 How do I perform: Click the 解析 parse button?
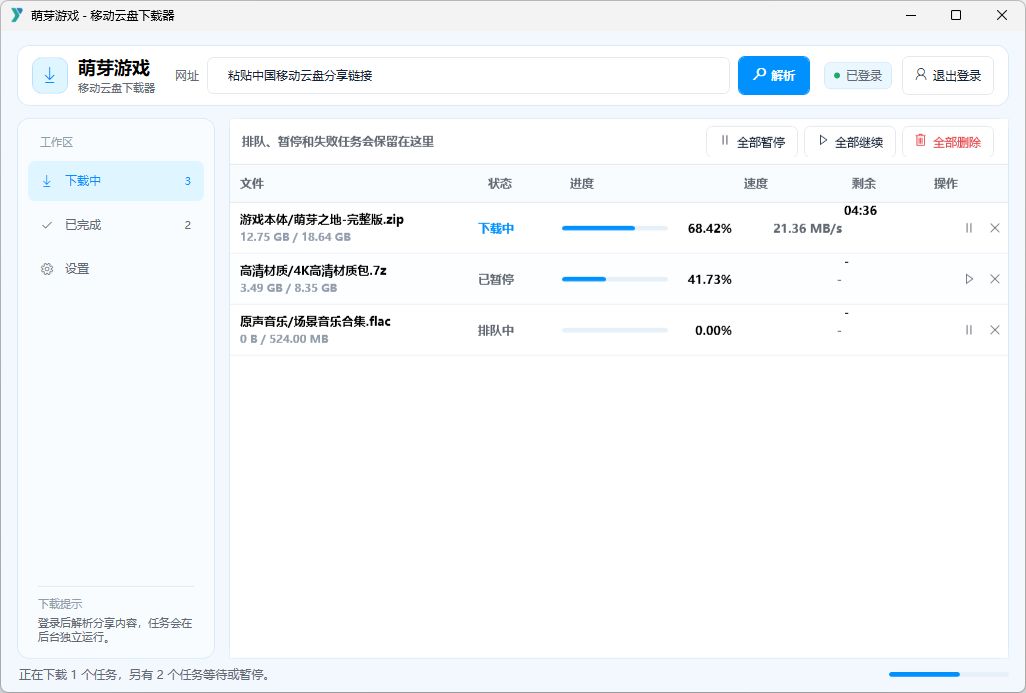773,75
